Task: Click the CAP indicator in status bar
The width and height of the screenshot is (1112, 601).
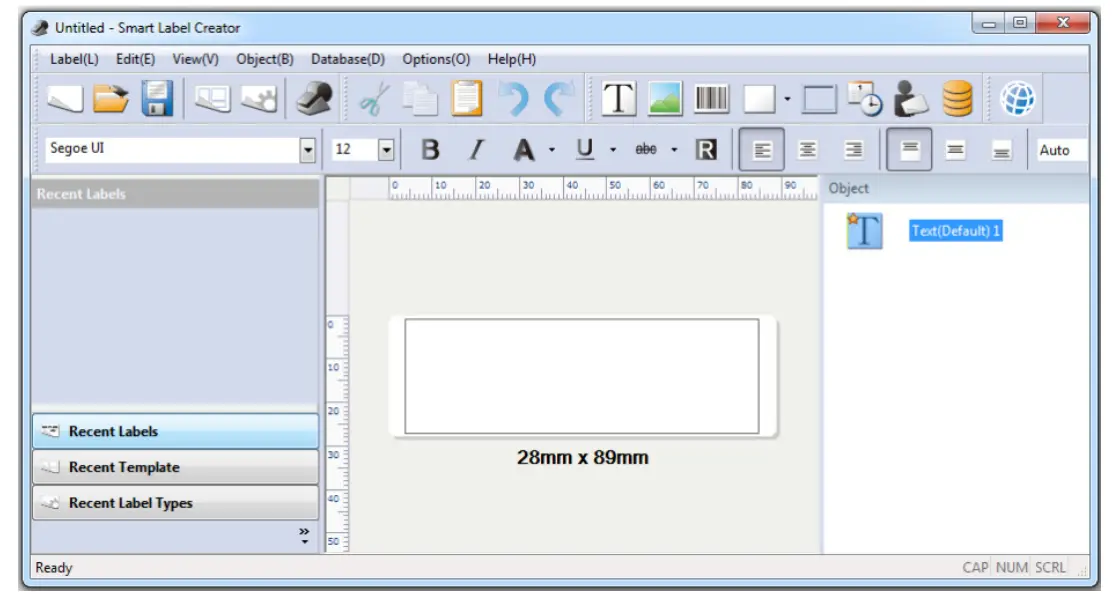Action: click(x=975, y=568)
